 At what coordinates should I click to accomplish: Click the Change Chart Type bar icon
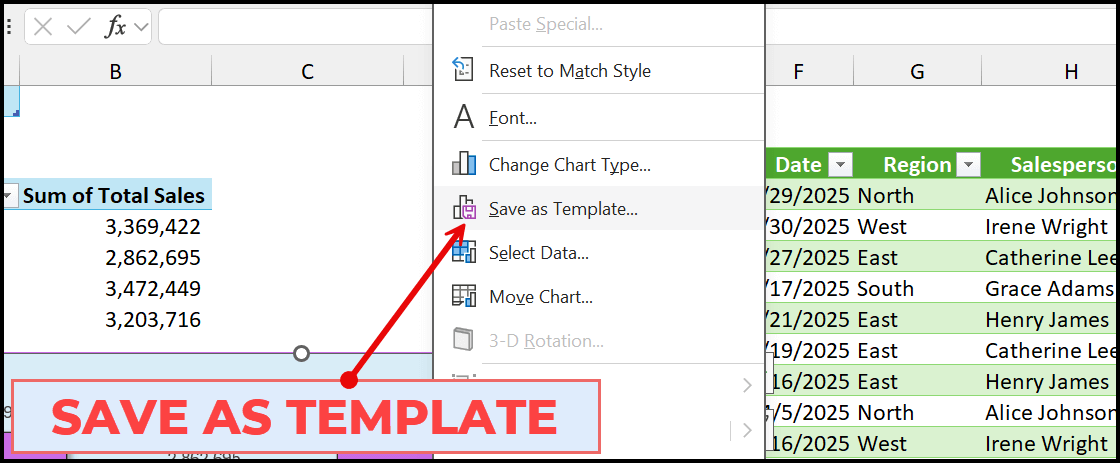463,164
